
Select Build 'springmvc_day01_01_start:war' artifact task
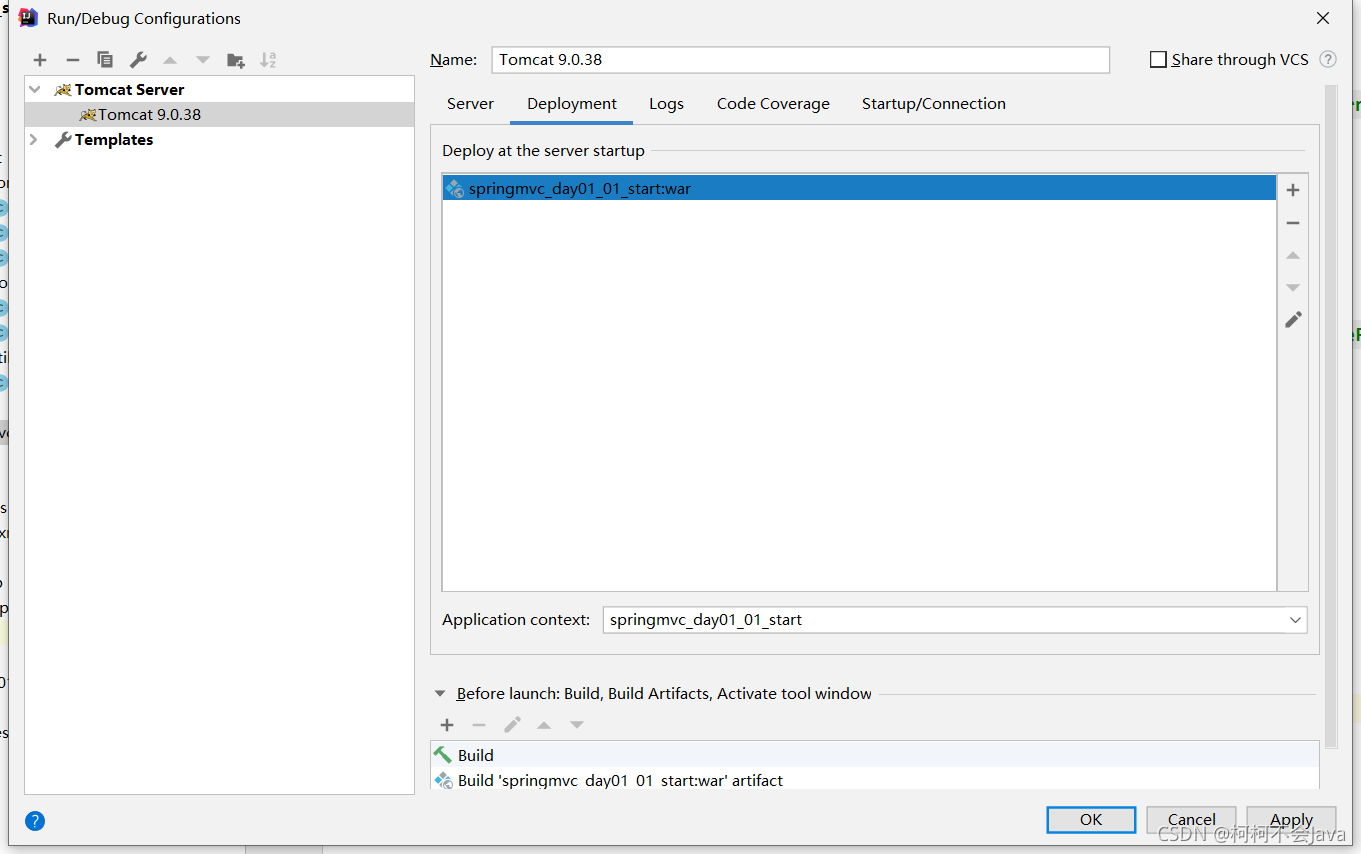875,780
